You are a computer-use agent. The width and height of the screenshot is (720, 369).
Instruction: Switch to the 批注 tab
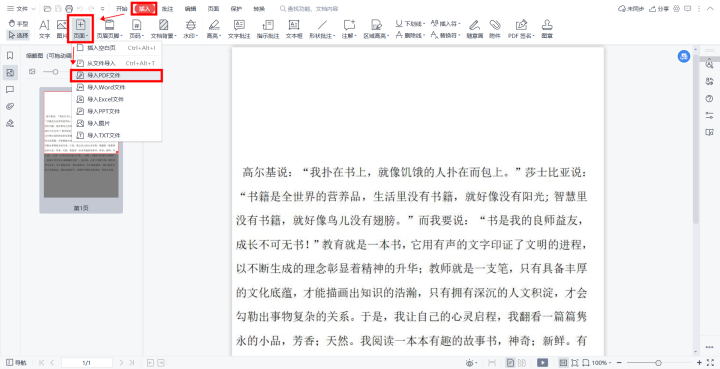(167, 9)
